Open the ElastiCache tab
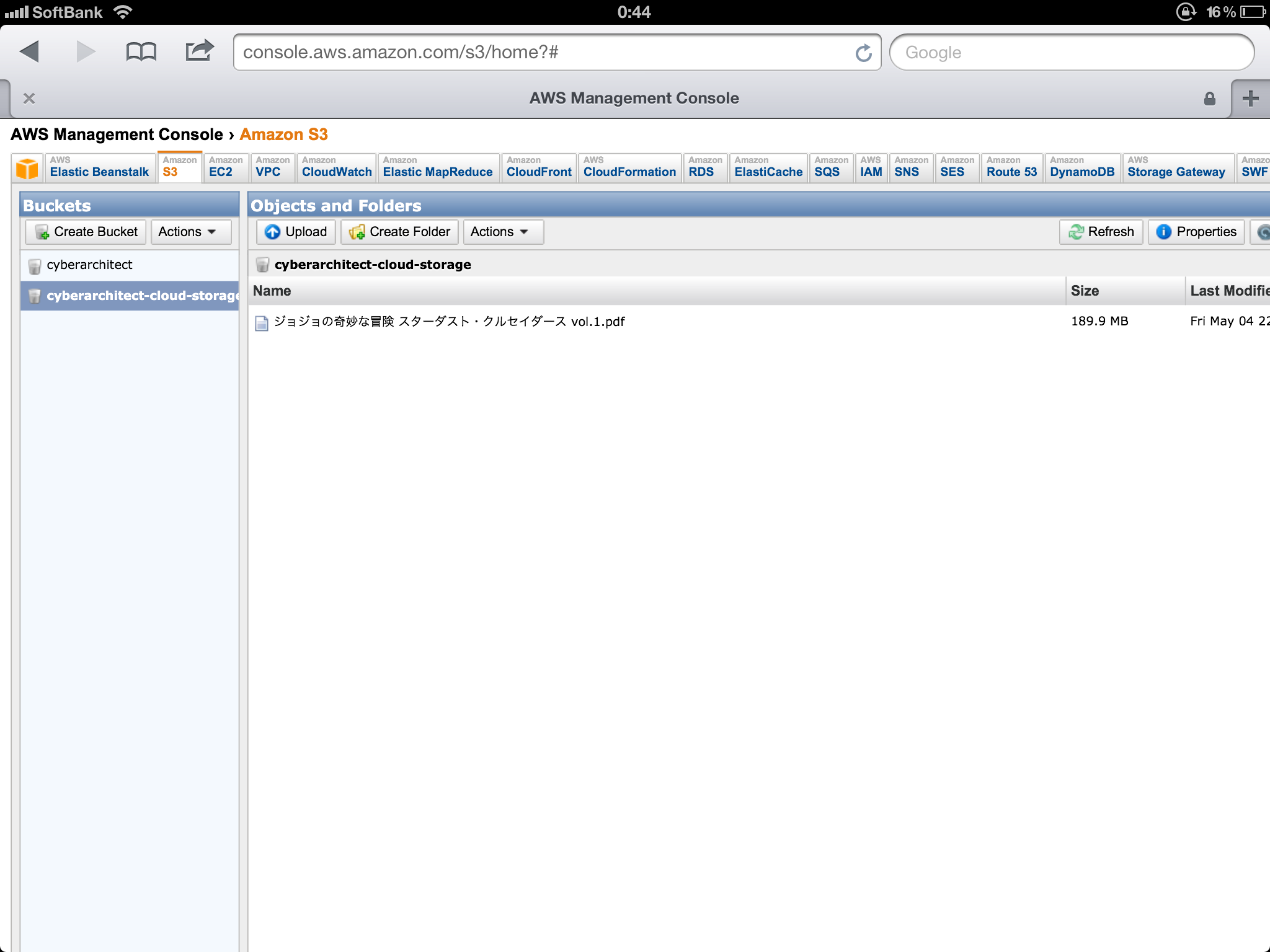The height and width of the screenshot is (952, 1270). pos(768,167)
